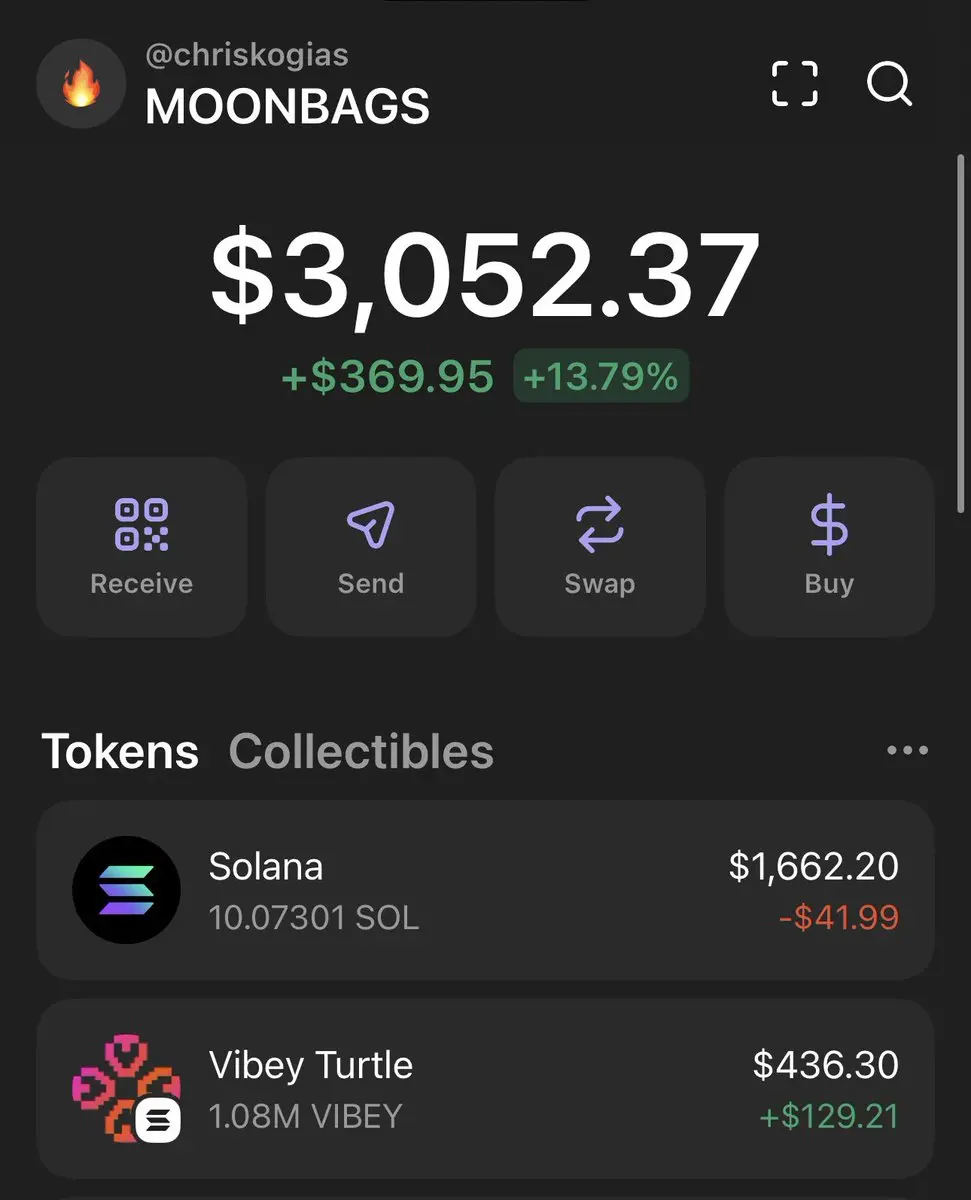Click the @chriskogias username
The image size is (971, 1200).
247,55
